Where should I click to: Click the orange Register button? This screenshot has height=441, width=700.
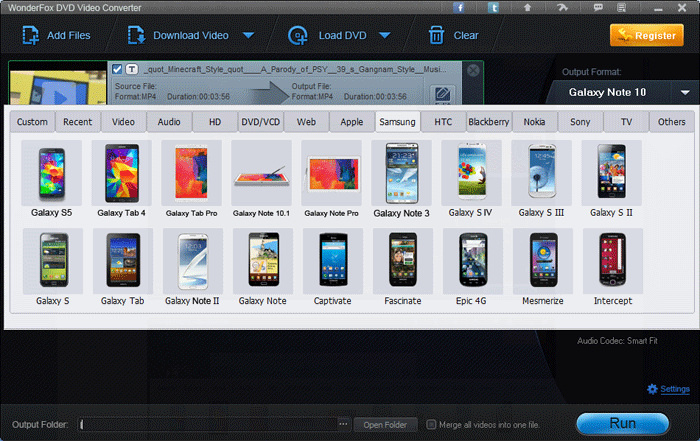[646, 35]
